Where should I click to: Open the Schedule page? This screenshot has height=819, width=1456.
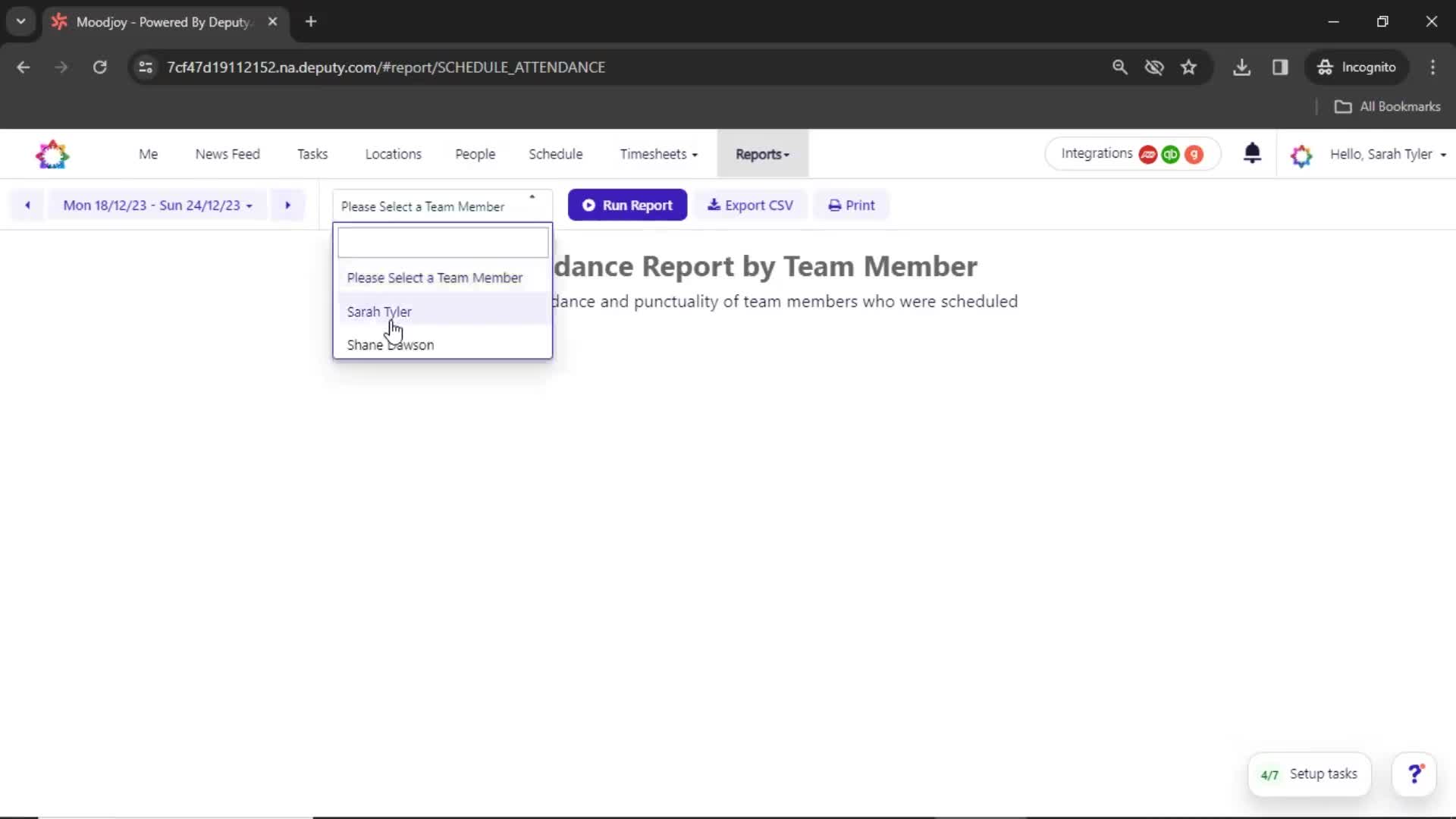click(555, 154)
